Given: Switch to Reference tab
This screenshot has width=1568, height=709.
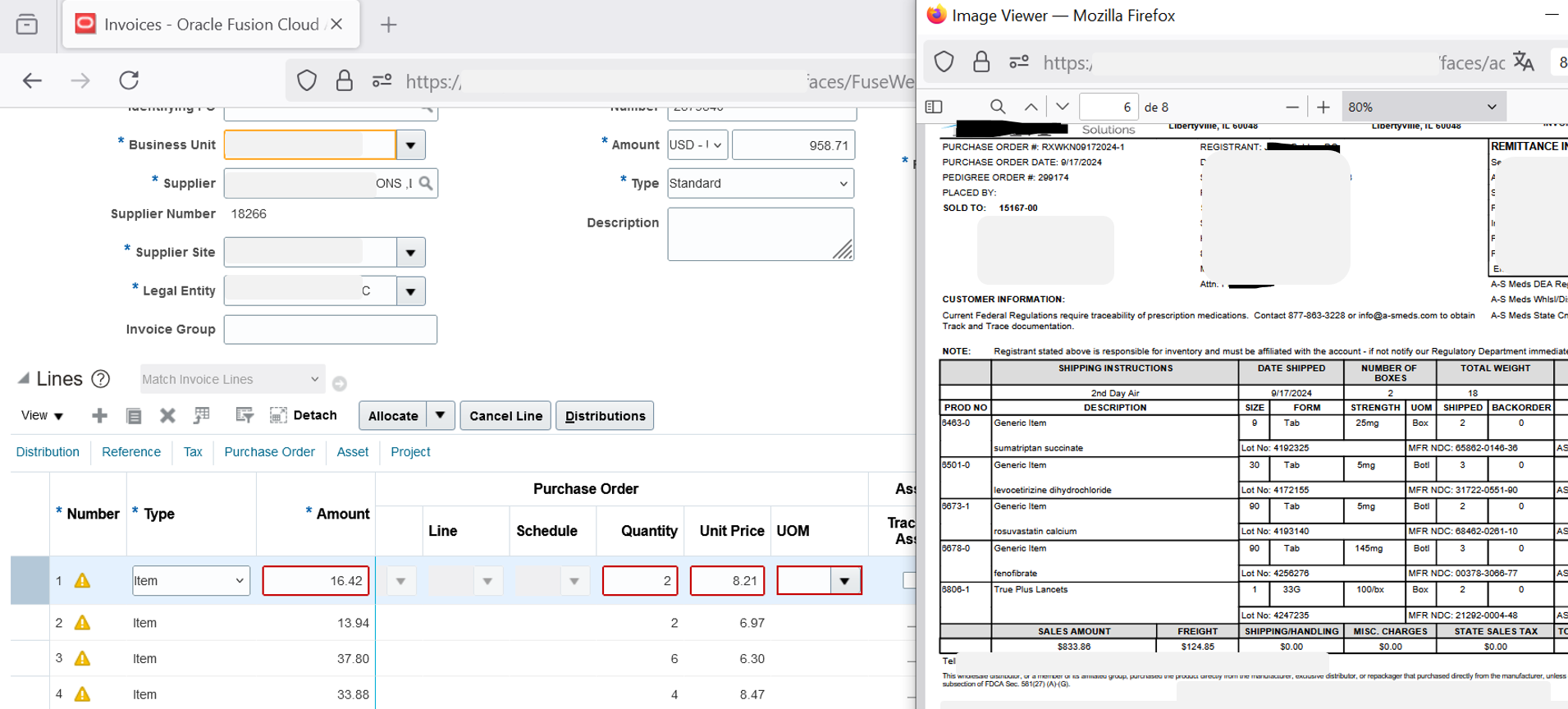Looking at the screenshot, I should tap(131, 452).
